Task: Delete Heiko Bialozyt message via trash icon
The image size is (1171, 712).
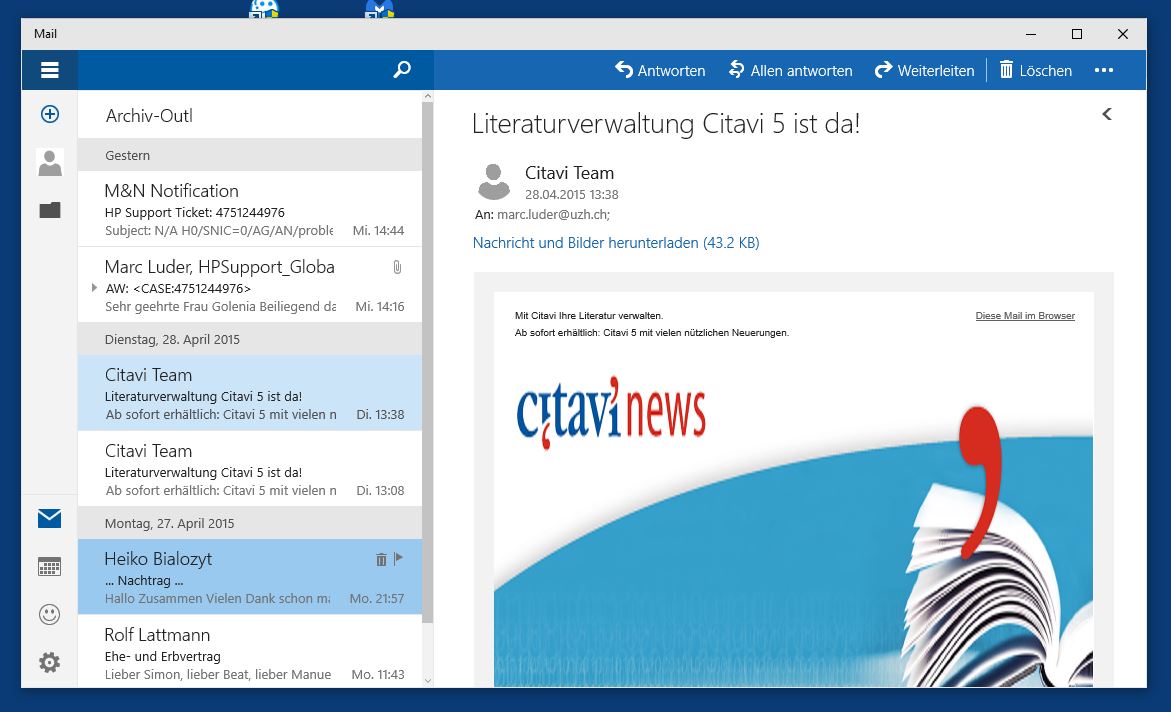Action: (381, 559)
